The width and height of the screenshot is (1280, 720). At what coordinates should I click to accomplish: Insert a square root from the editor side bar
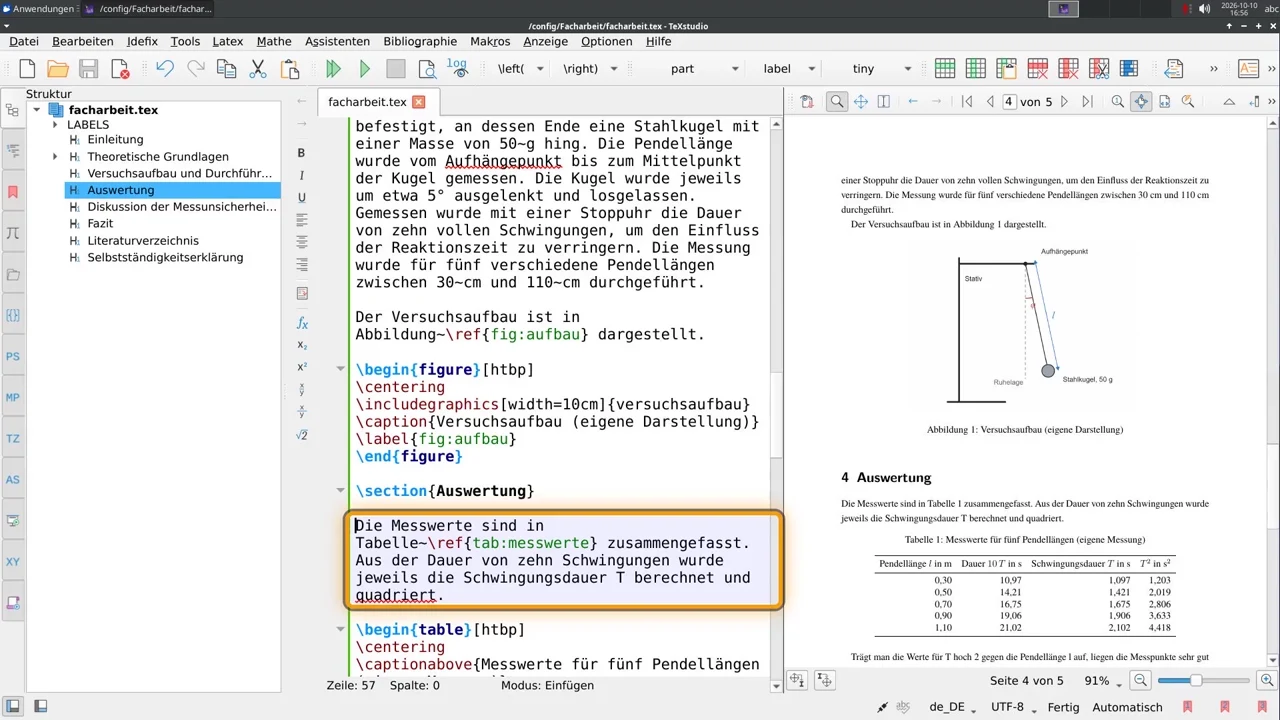coord(302,436)
